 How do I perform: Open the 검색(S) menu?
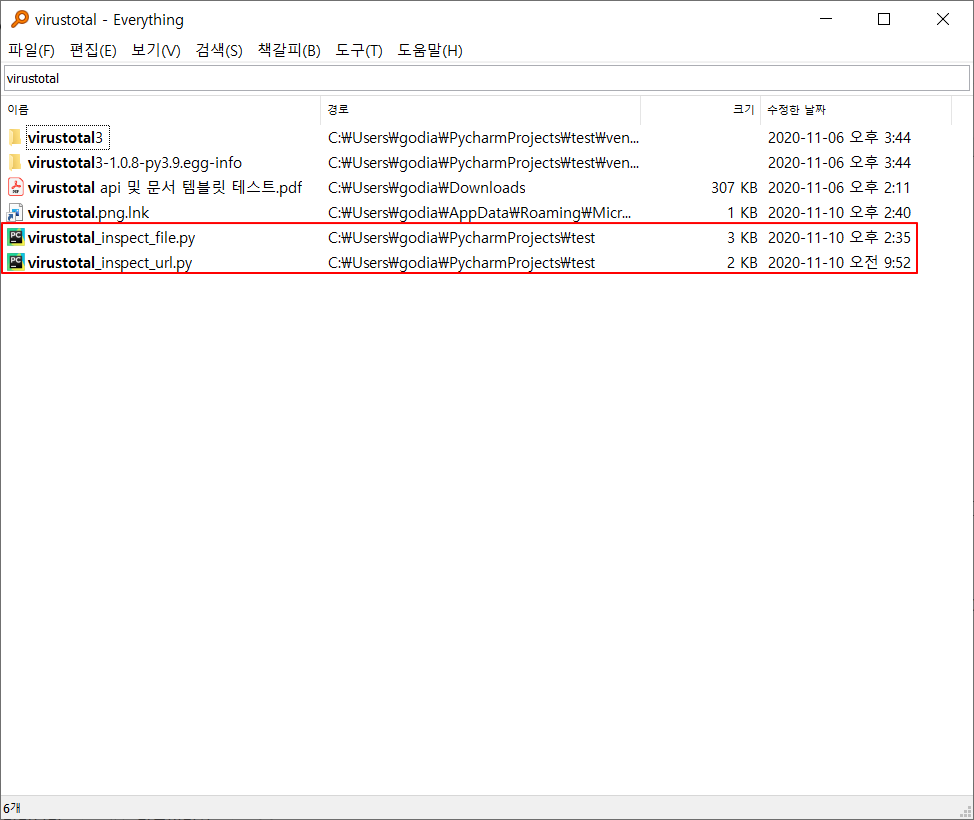[x=219, y=50]
